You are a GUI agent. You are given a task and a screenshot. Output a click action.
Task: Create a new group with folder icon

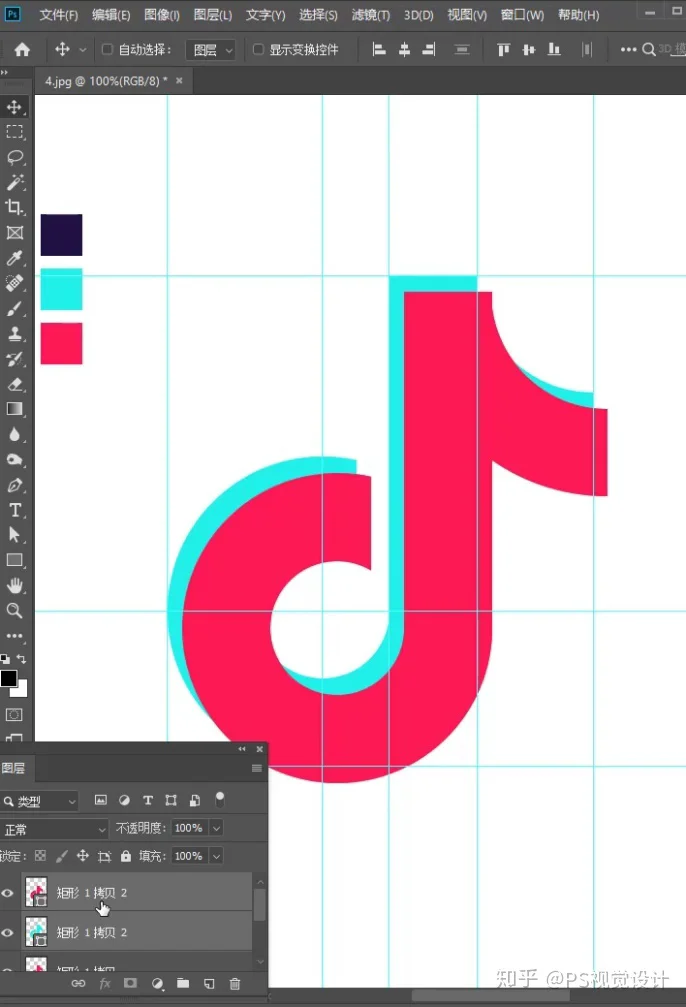[x=183, y=983]
